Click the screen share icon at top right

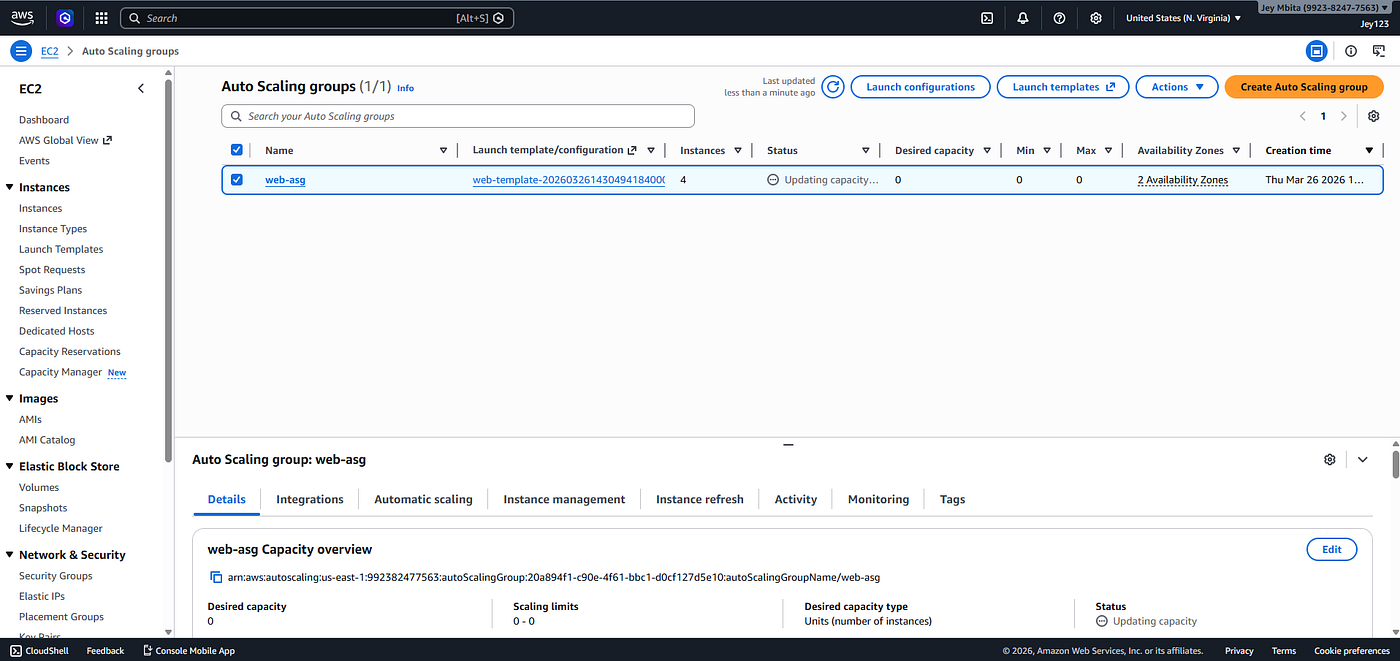click(1379, 51)
